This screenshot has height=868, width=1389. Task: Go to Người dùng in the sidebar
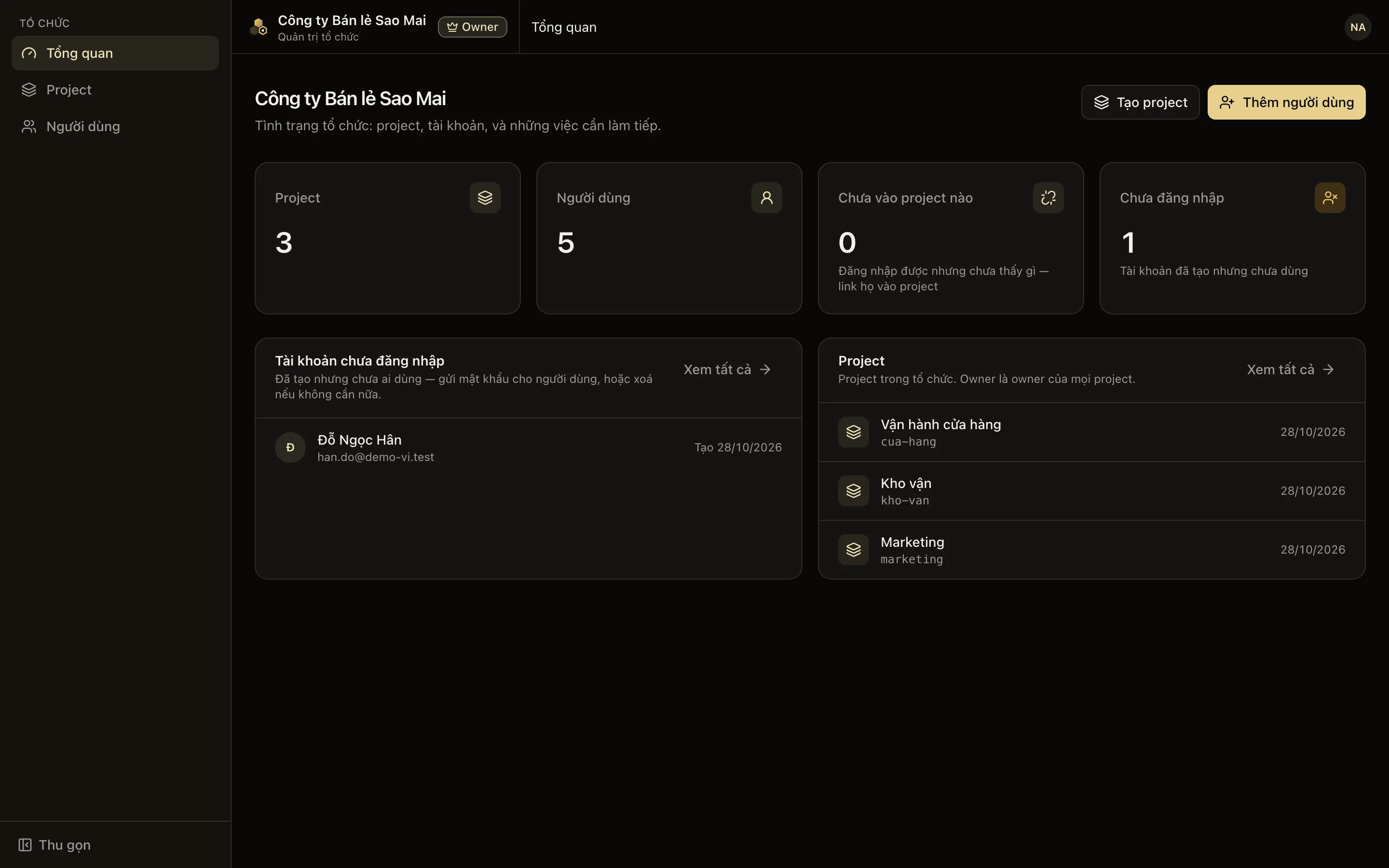[115, 126]
